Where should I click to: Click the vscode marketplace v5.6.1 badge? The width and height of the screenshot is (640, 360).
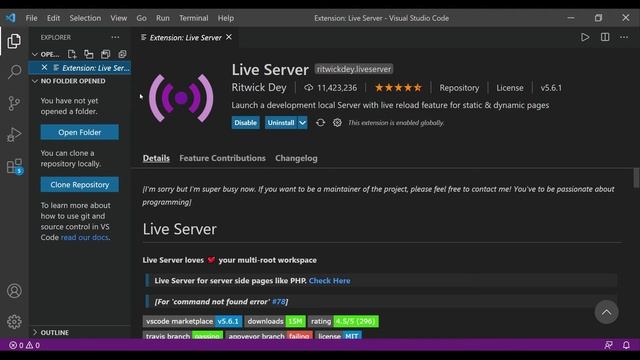(193, 321)
